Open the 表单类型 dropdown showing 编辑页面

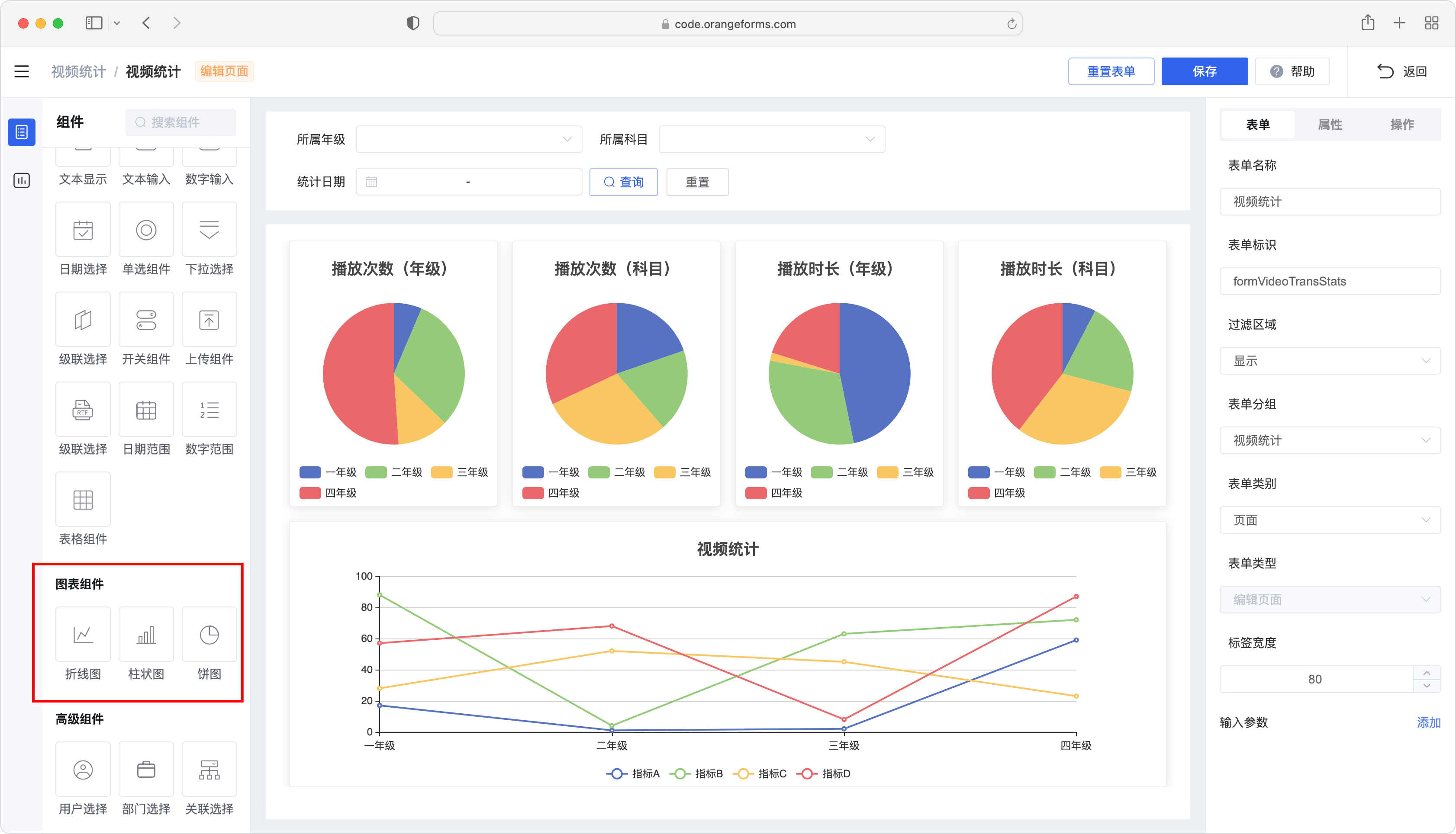[x=1330, y=600]
